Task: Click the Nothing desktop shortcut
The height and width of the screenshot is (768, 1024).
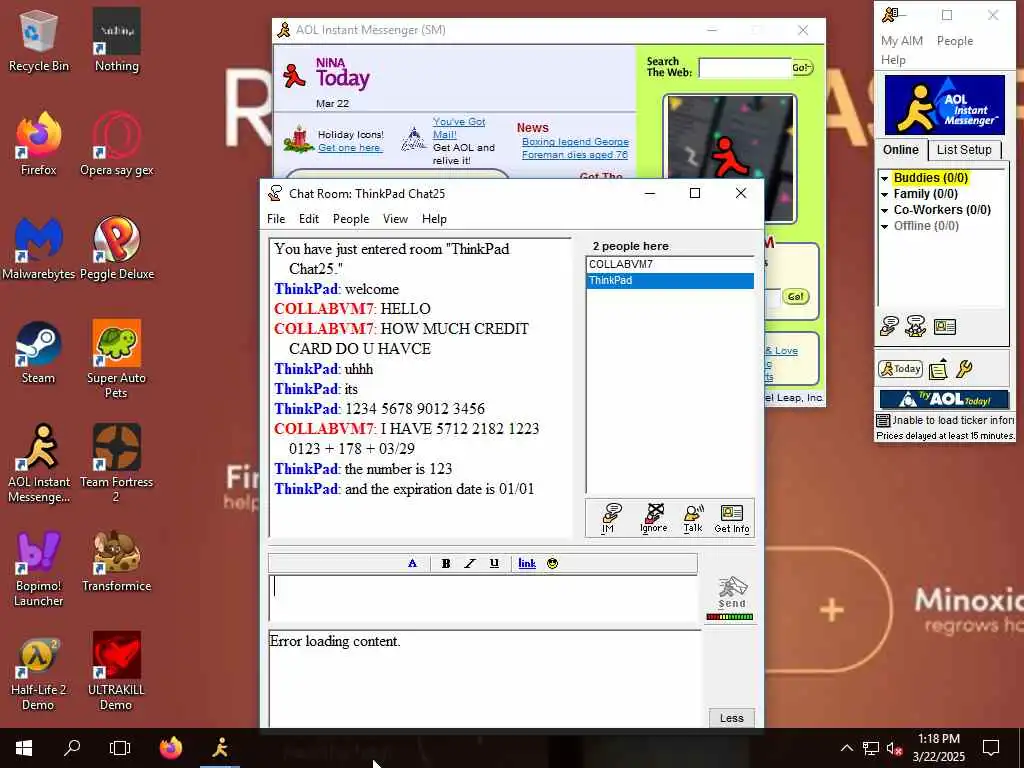Action: pos(116,39)
